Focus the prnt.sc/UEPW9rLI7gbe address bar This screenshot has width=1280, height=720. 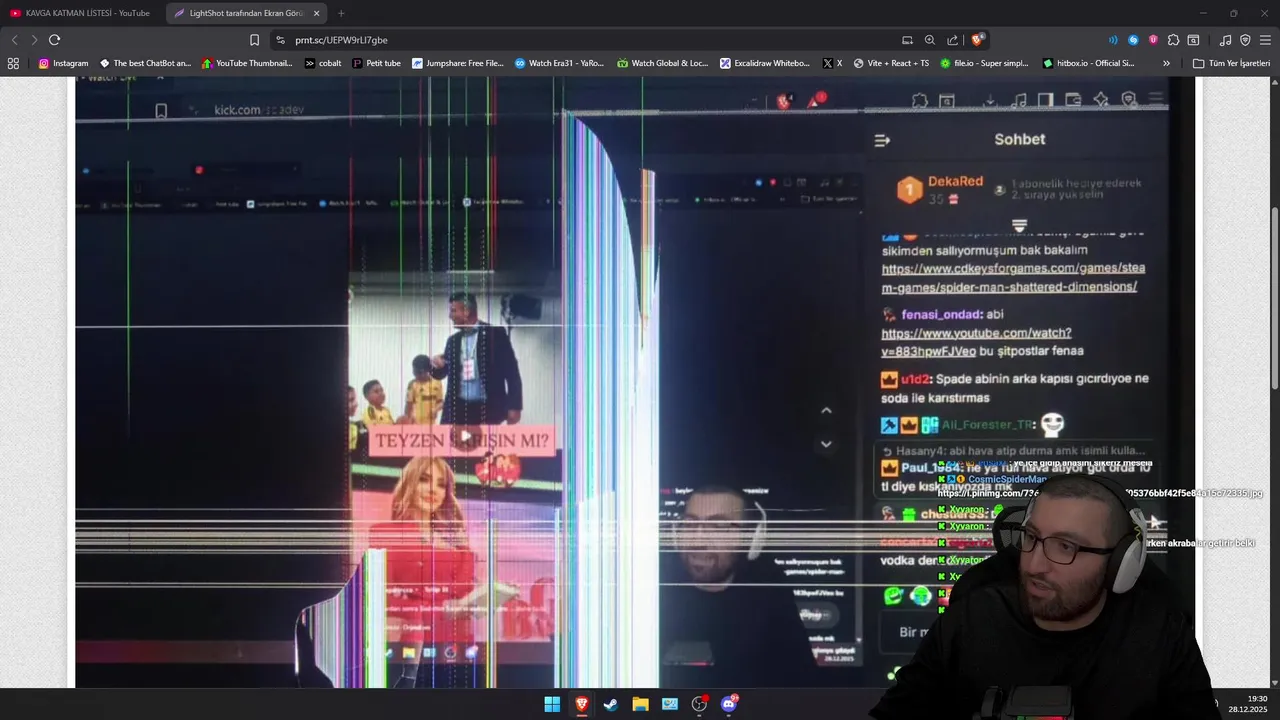[x=592, y=40]
